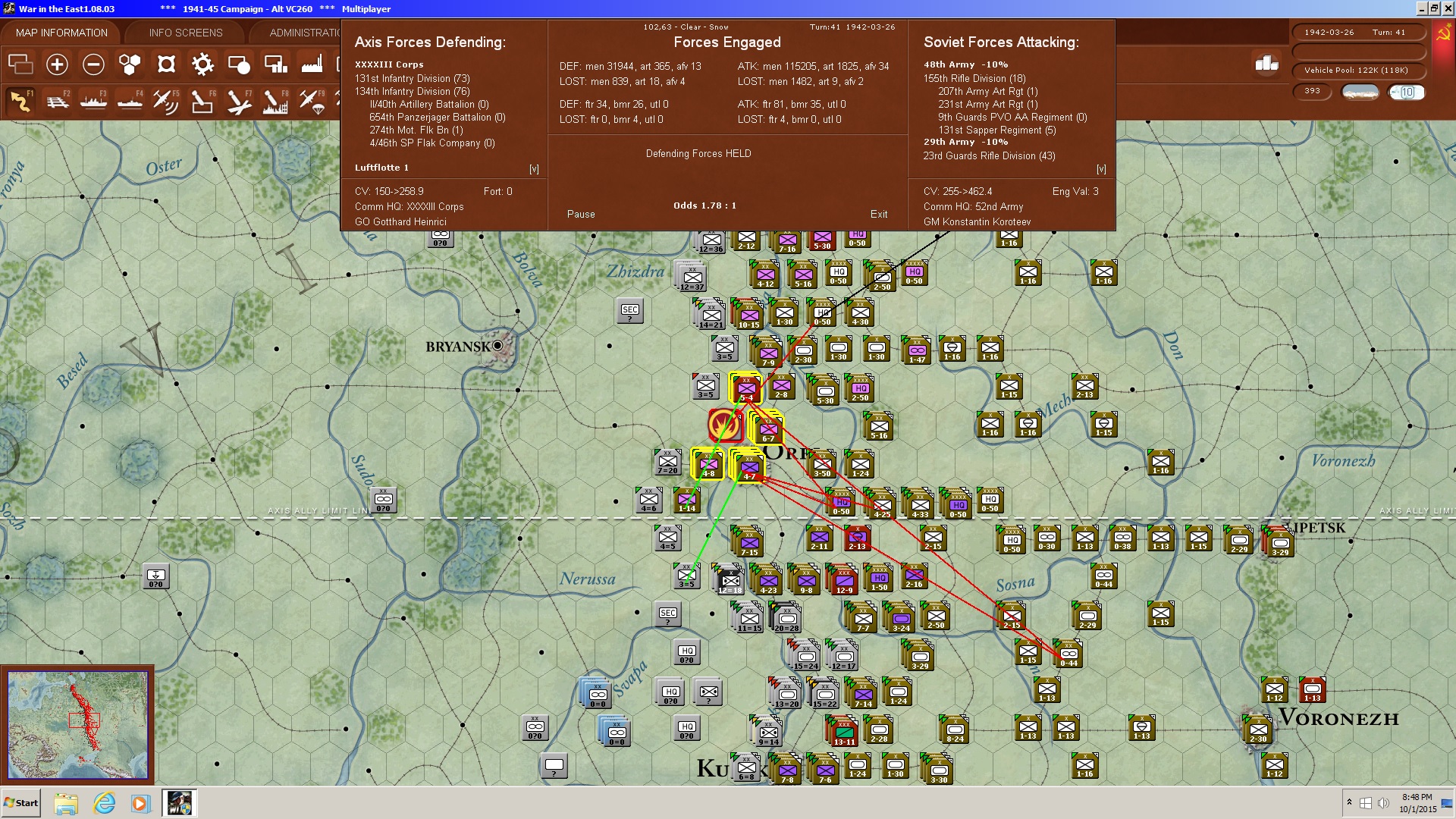
Task: Select Bomb city mode (F8)
Action: pos(275,102)
